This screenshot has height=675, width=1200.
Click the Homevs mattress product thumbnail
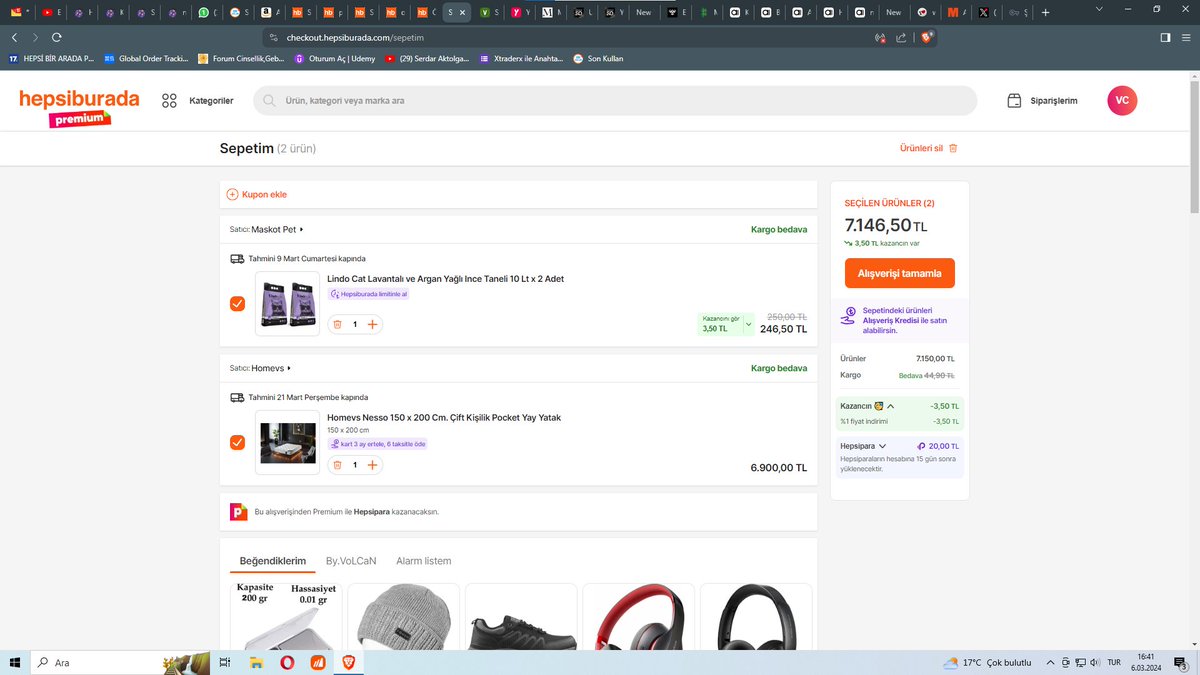tap(287, 442)
